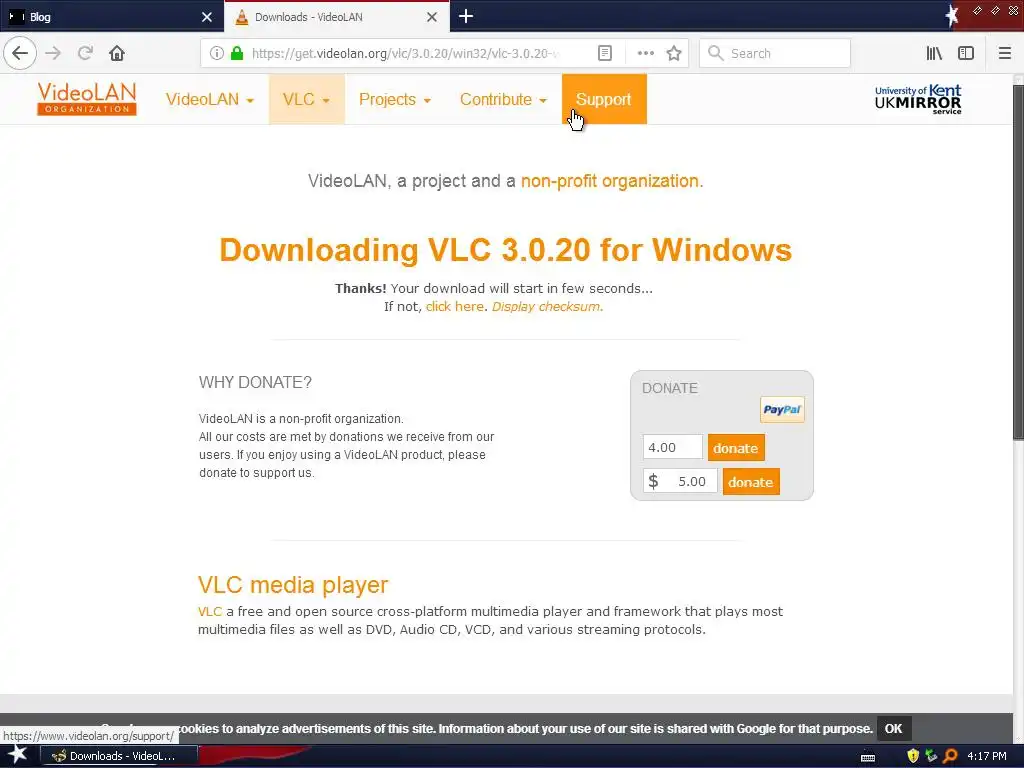Toggle the browser sidebar icon
Image resolution: width=1024 pixels, height=768 pixels.
[x=966, y=53]
